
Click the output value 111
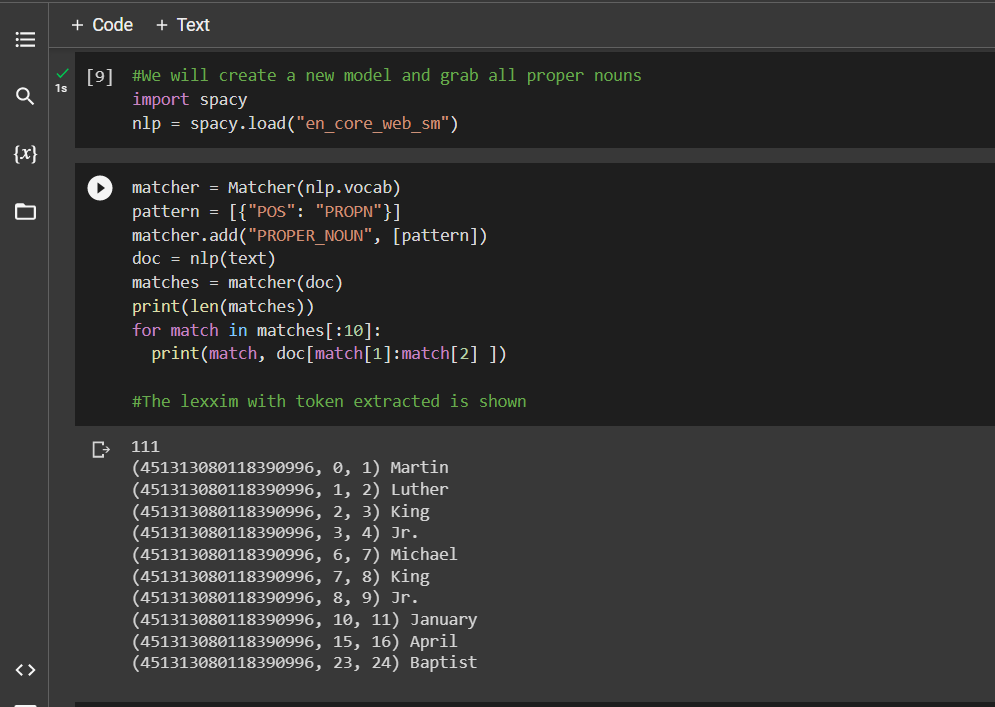coord(145,447)
